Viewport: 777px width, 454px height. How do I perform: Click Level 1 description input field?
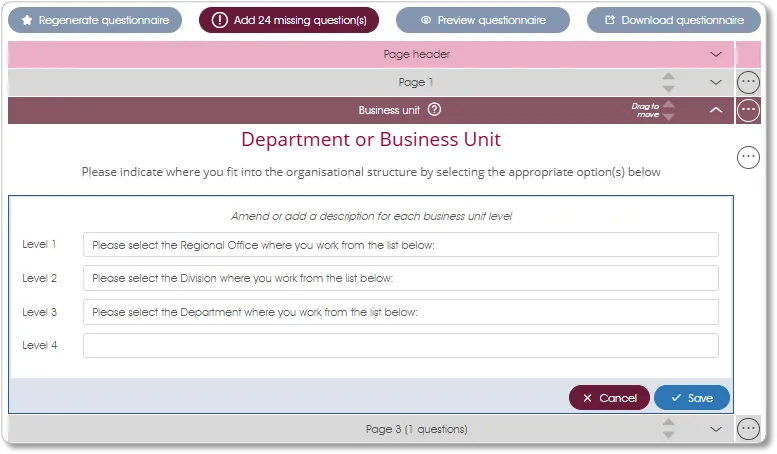(400, 245)
